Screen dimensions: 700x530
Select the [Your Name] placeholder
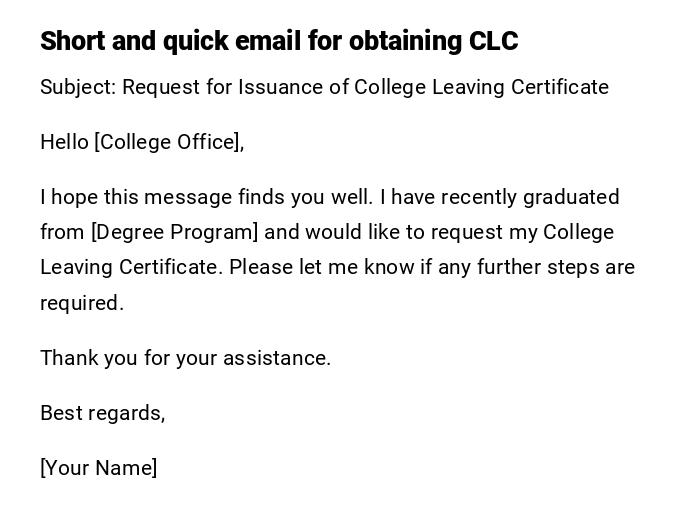[x=98, y=468]
